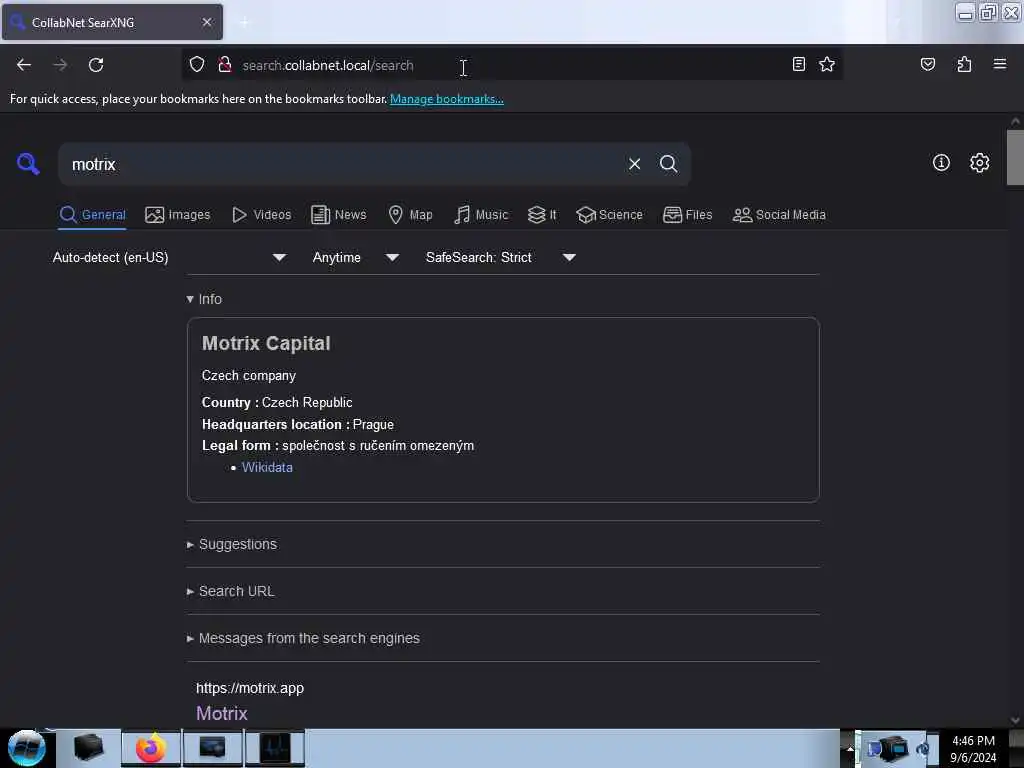The width and height of the screenshot is (1024, 768).
Task: Click the scrollbar down arrow
Action: [x=1015, y=720]
